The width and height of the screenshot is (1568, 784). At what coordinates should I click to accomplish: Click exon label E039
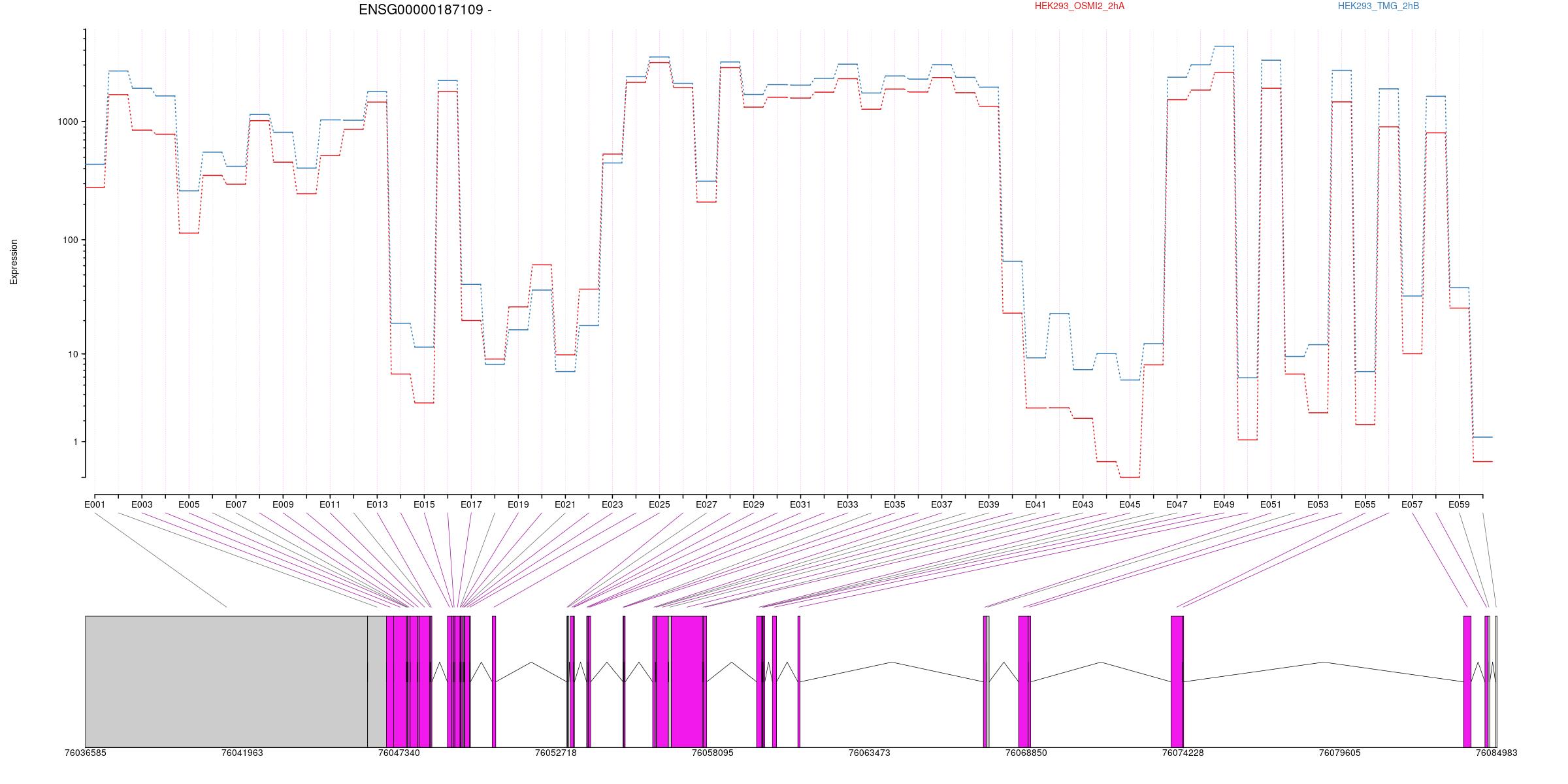pyautogui.click(x=988, y=504)
